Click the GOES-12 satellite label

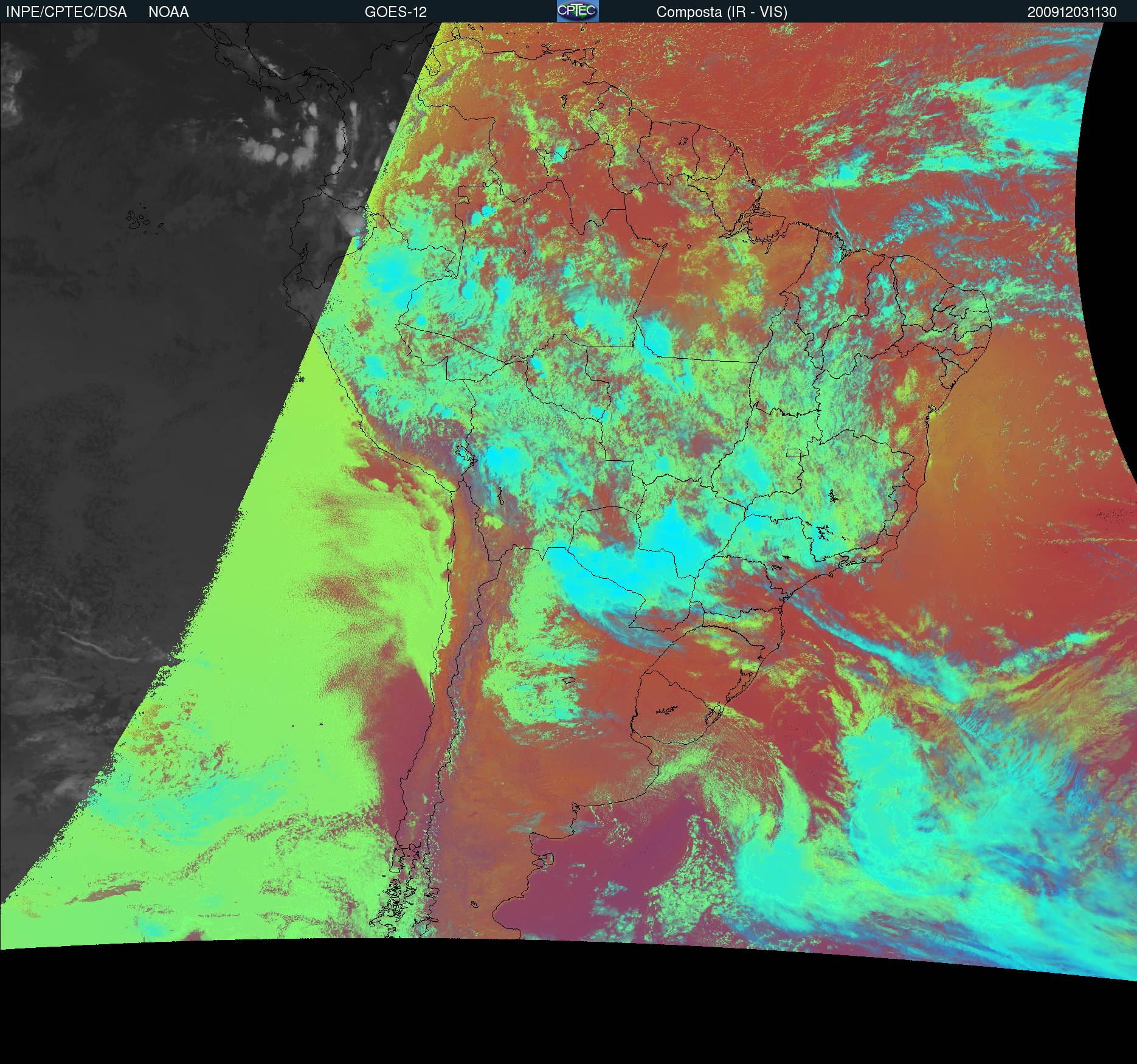tap(395, 12)
